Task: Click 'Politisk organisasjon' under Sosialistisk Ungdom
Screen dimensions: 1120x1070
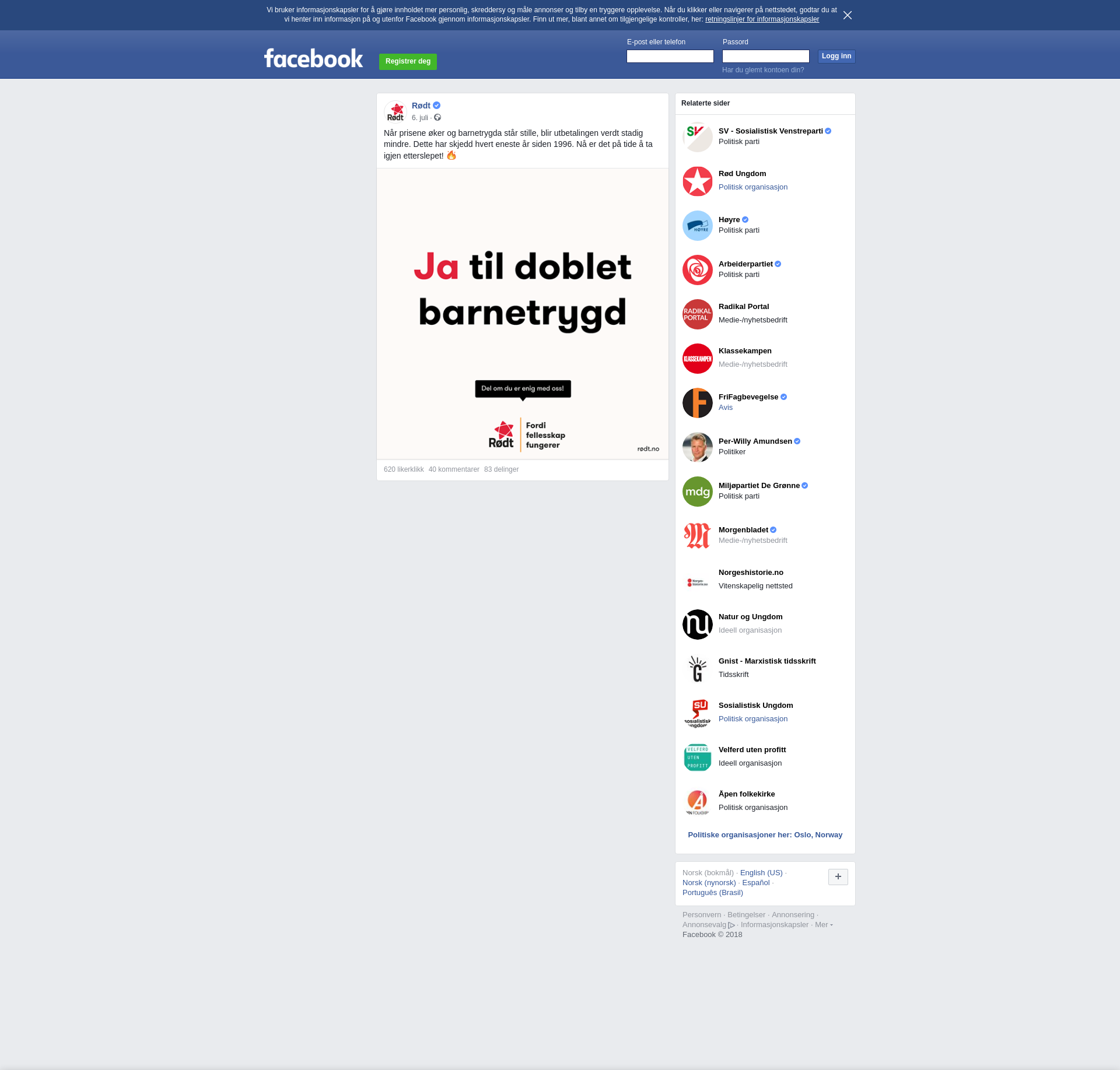Action: 753,719
